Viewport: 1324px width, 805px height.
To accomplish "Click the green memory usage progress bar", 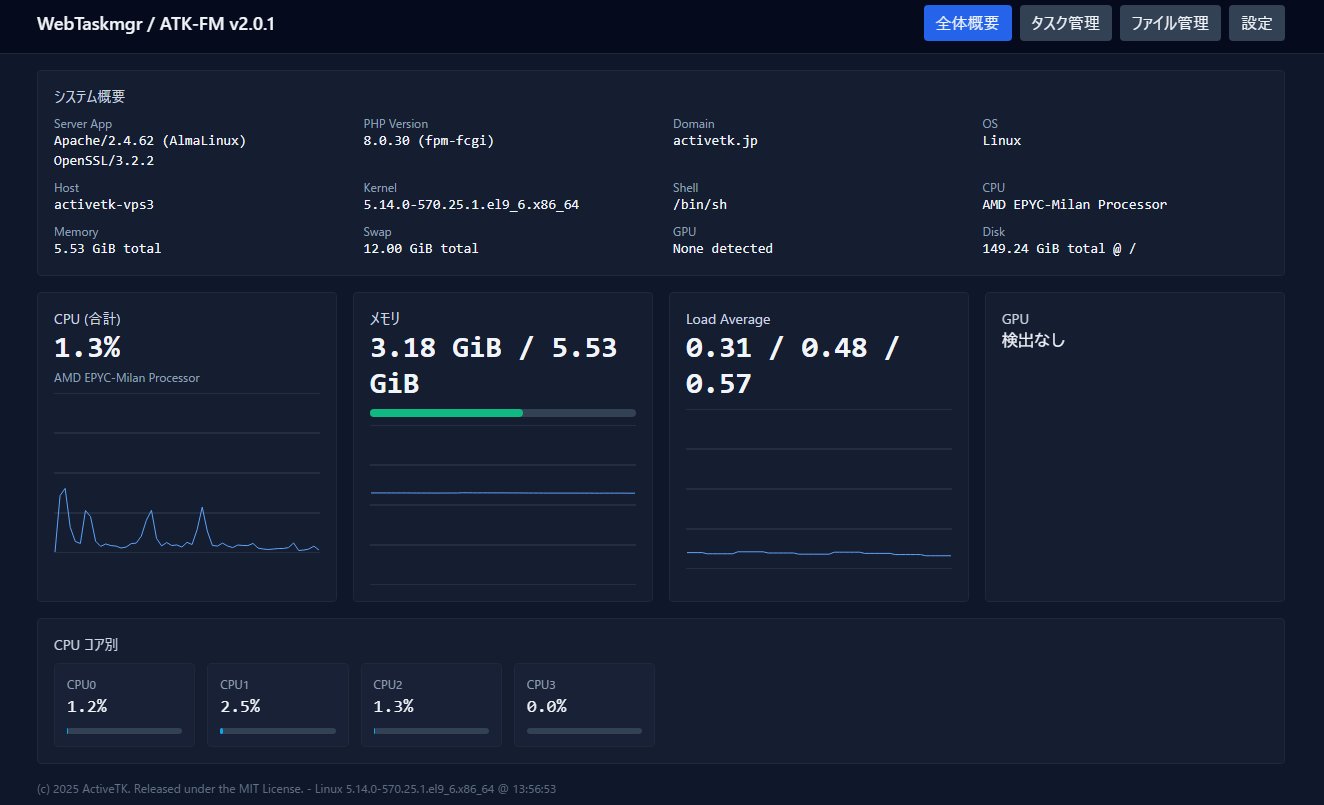I will (x=503, y=412).
